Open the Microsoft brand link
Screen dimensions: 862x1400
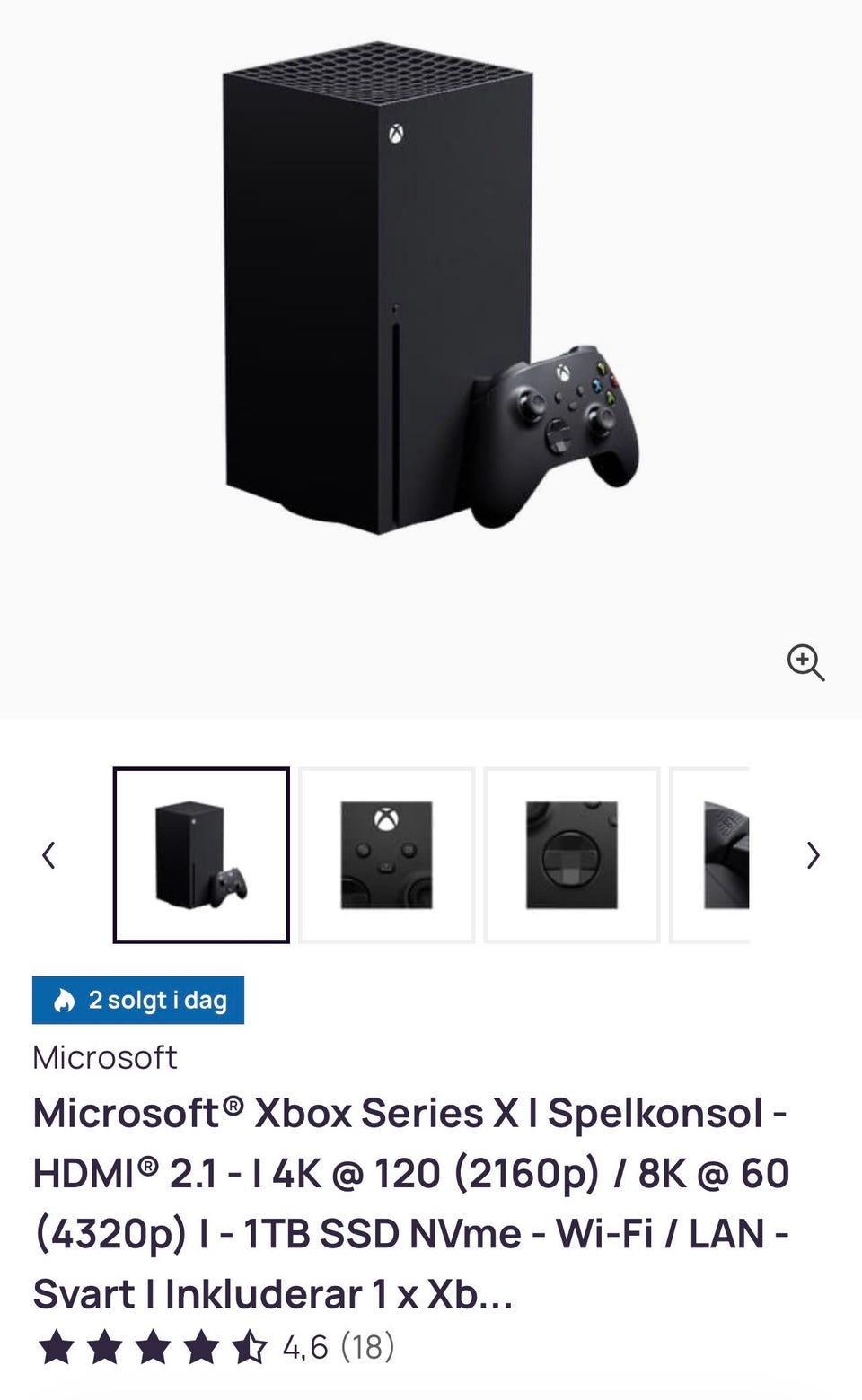coord(104,1057)
